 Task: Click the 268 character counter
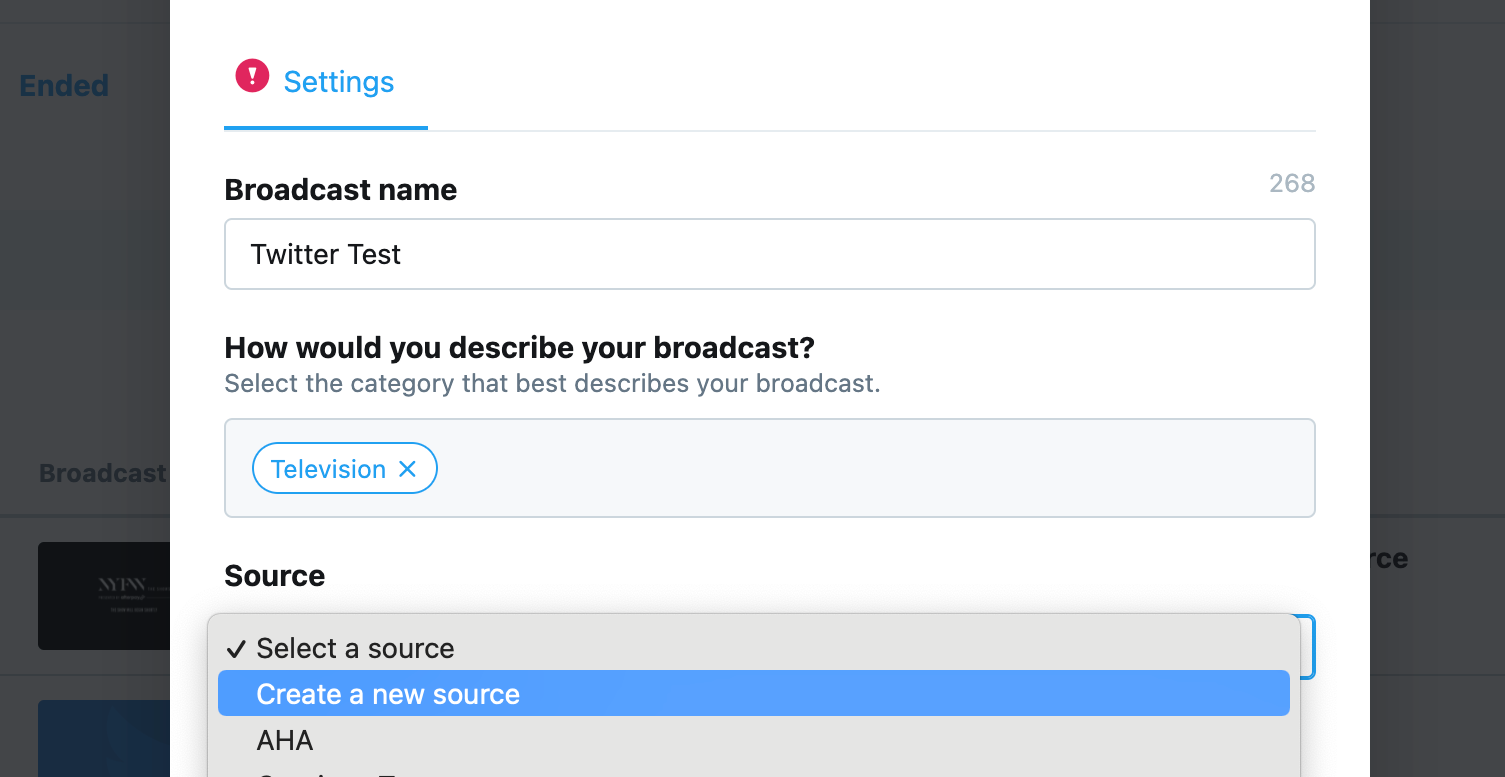tap(1292, 183)
